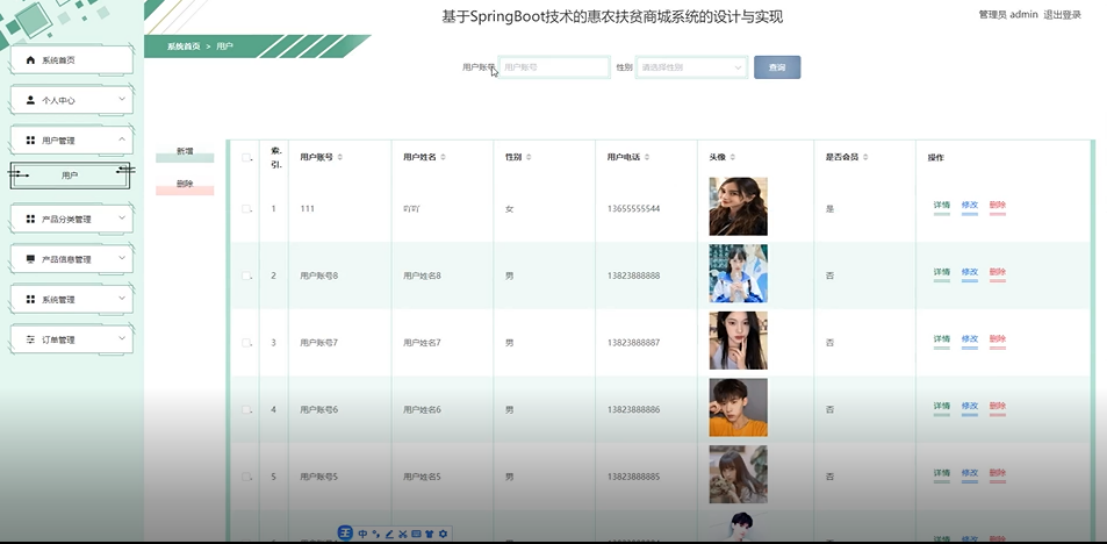Collapse 用户管理 menu chevron
Viewport: 1108px width, 544px height.
coord(122,140)
